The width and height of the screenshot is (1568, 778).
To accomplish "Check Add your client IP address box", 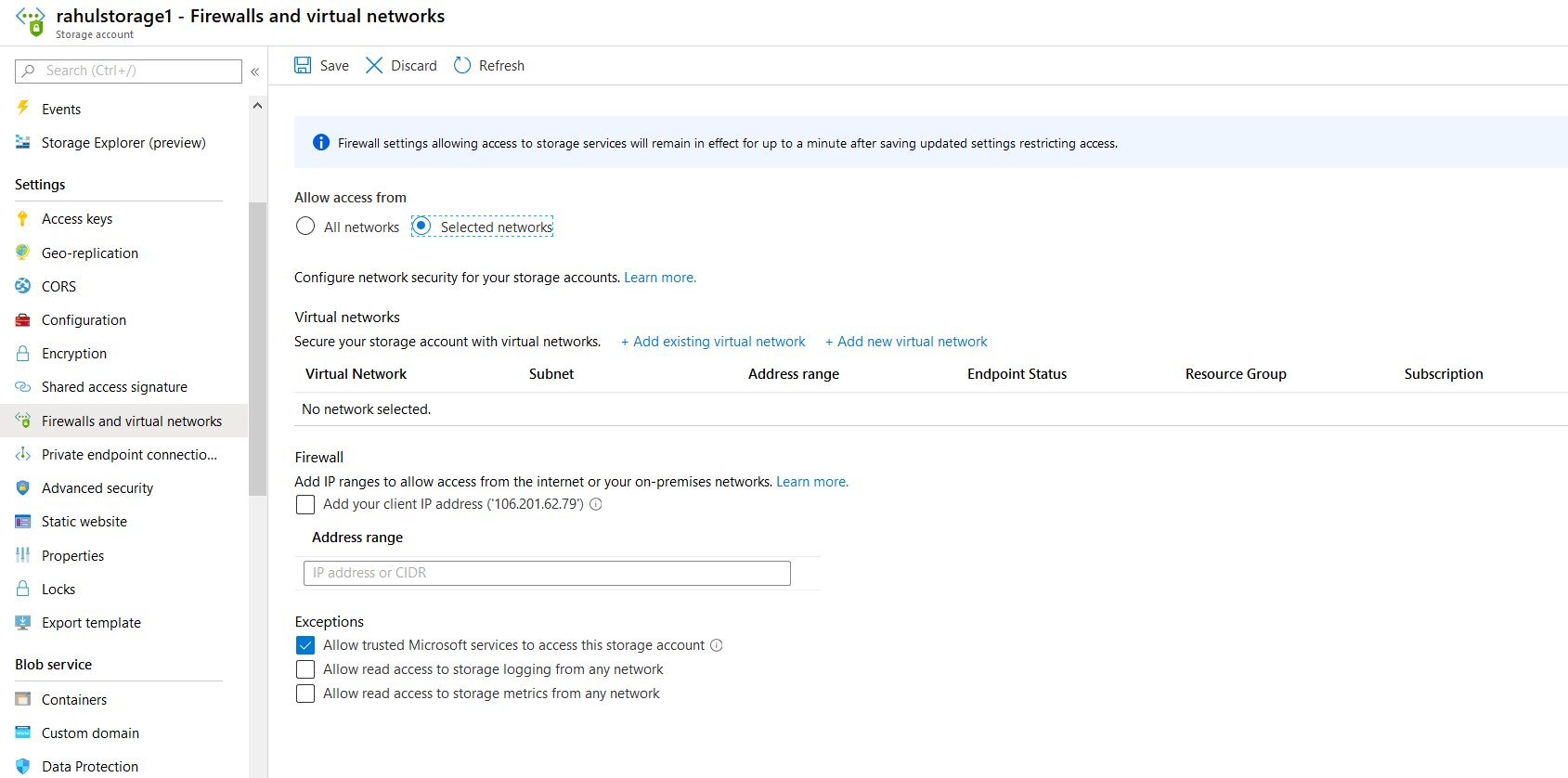I will [x=305, y=504].
